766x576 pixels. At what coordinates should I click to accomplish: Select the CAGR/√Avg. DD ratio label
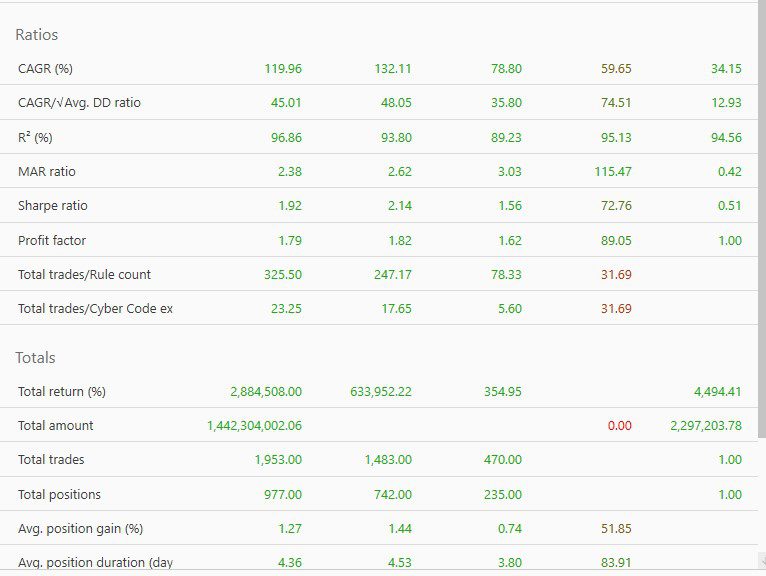point(79,103)
